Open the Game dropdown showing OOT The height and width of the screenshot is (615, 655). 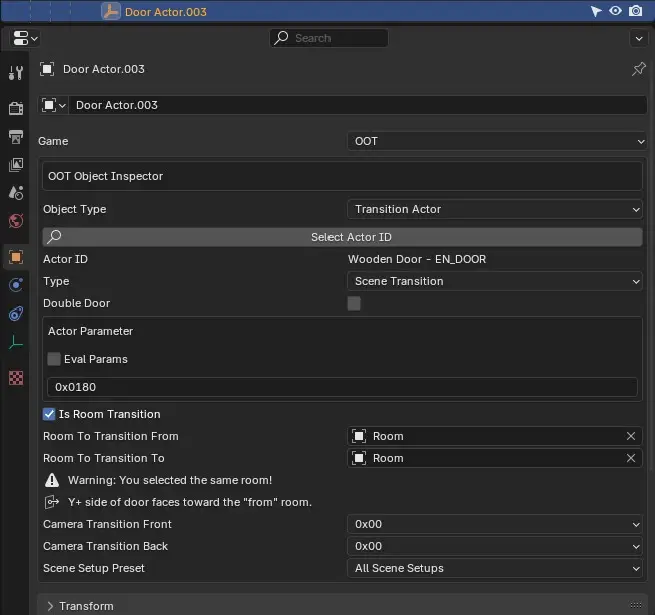497,141
